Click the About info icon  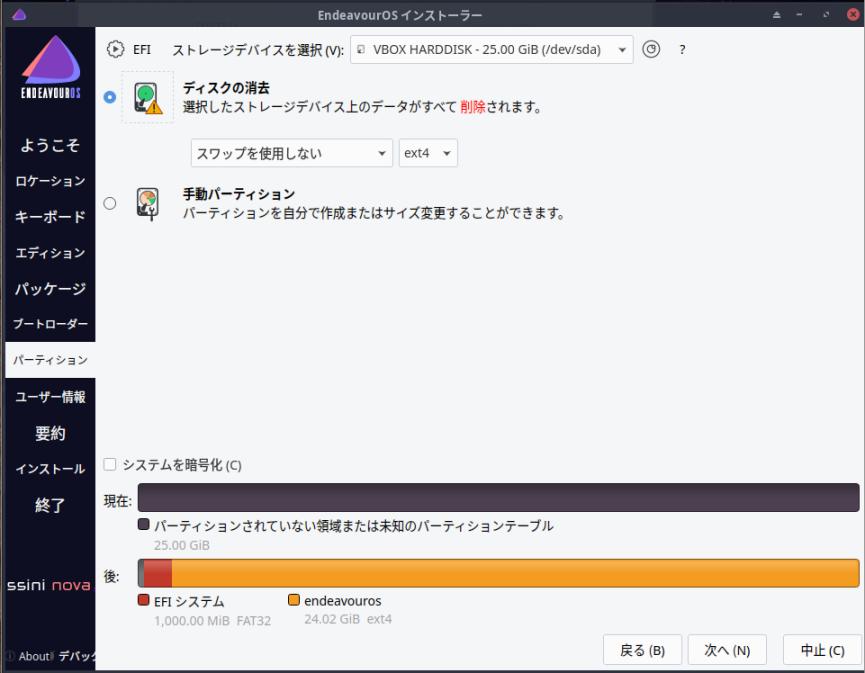tap(10, 656)
